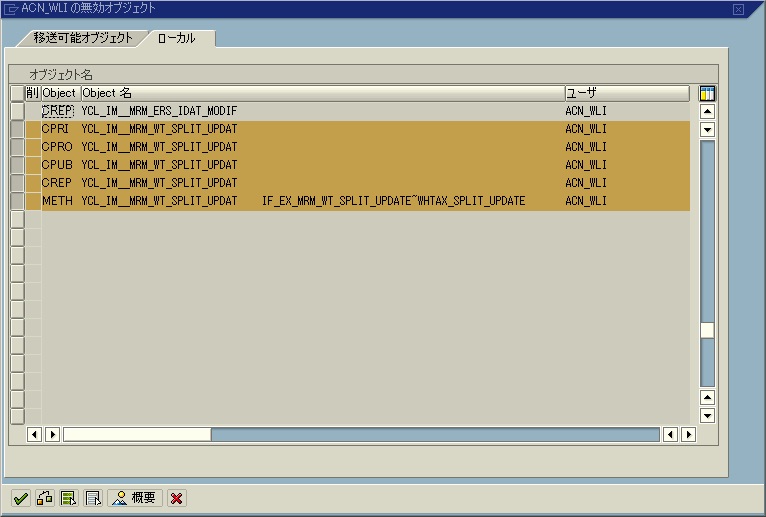Image resolution: width=766 pixels, height=517 pixels.
Task: Click the CPRI object type cell
Action: (x=55, y=129)
